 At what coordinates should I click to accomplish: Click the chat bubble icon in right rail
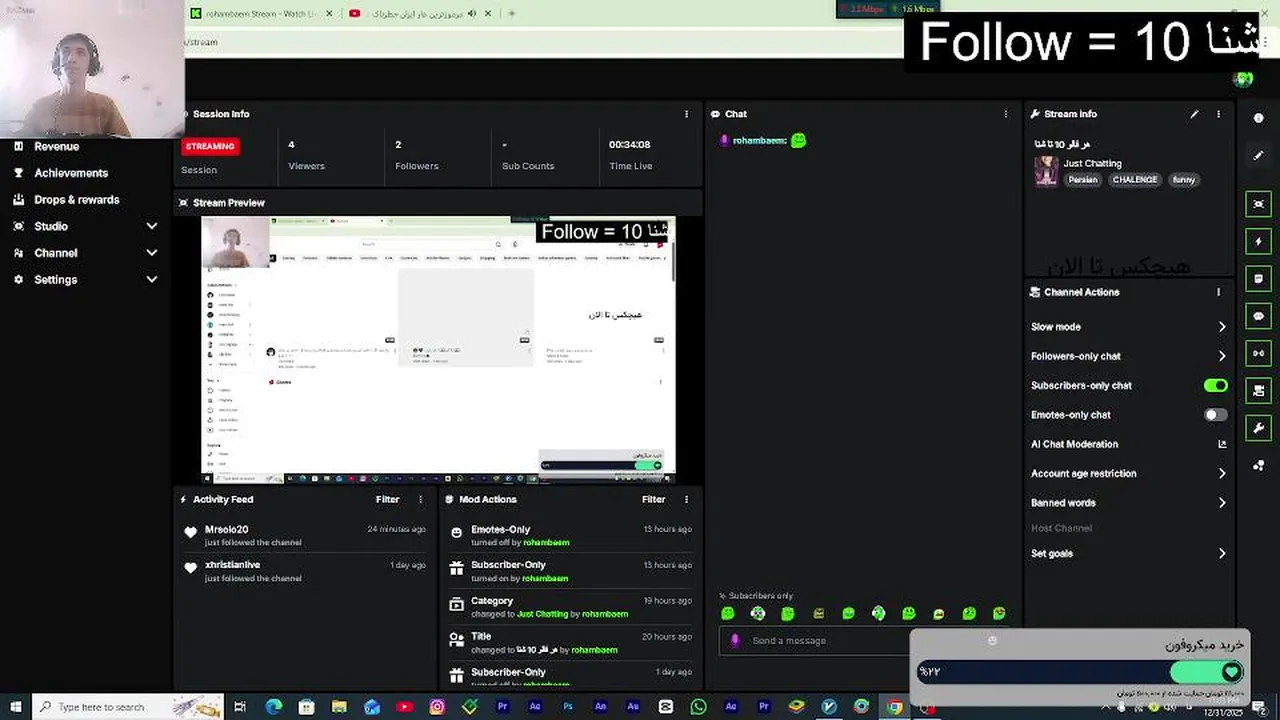pos(1258,316)
